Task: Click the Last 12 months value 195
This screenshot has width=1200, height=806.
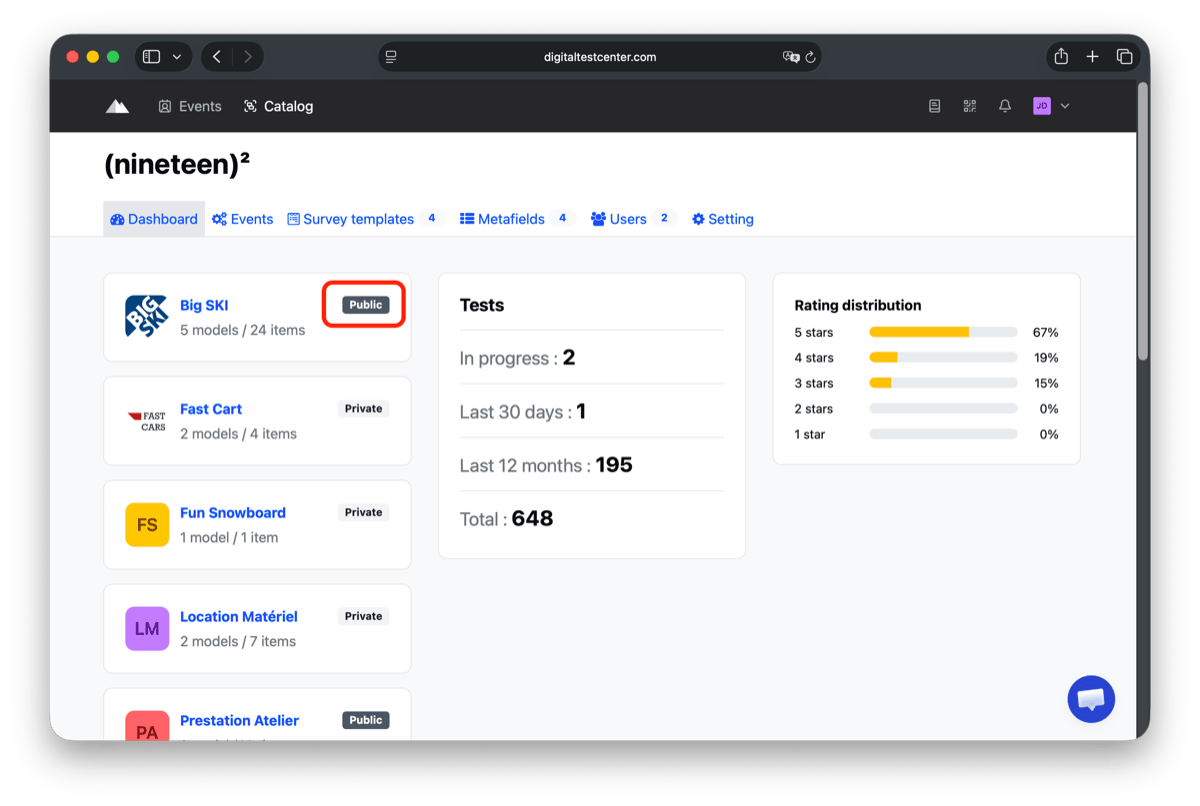Action: [x=614, y=465]
